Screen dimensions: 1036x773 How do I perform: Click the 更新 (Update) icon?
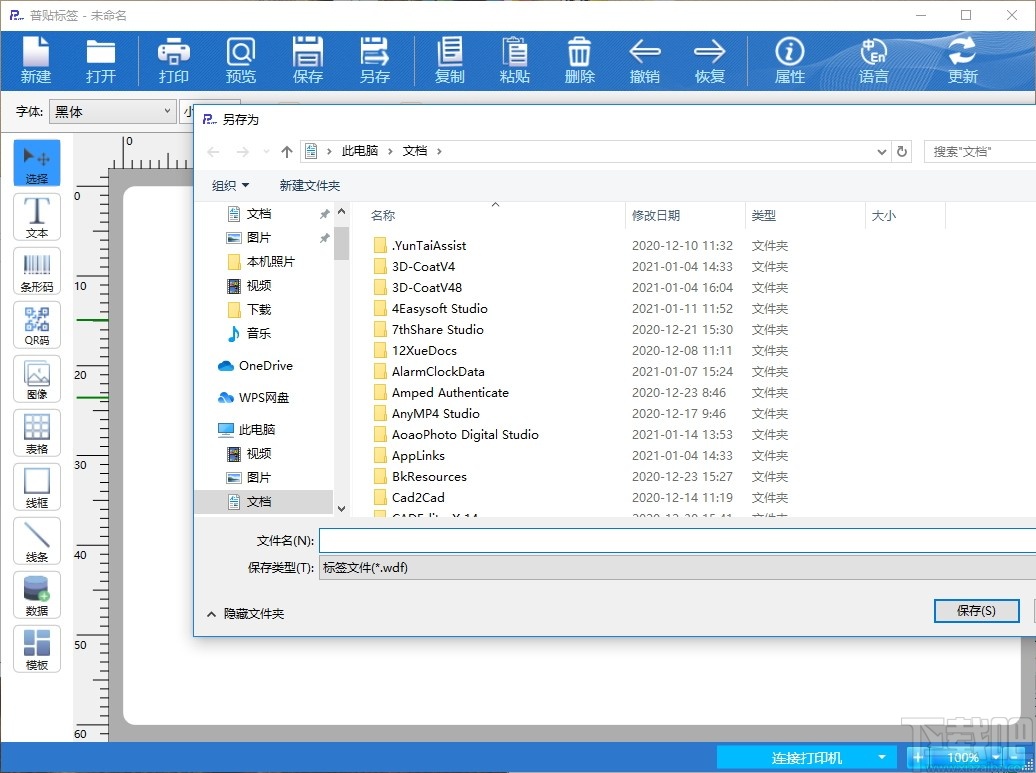(x=963, y=60)
